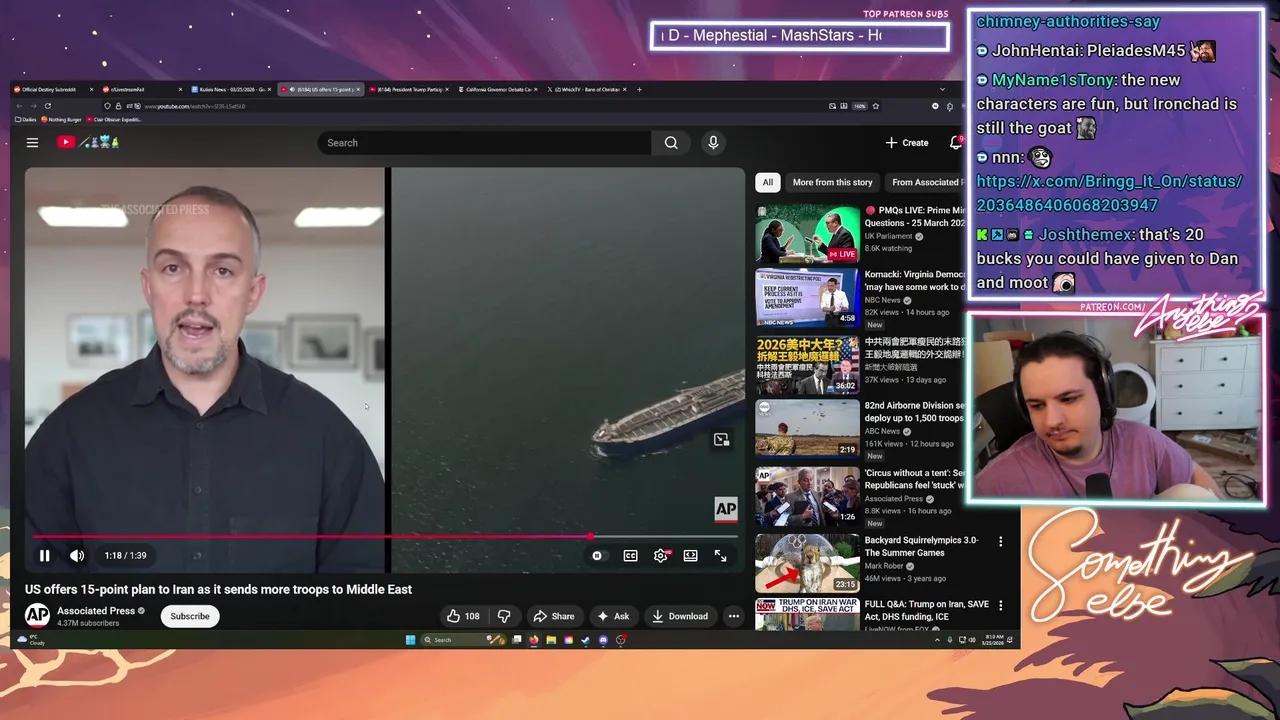Start voice search with microphone
The width and height of the screenshot is (1280, 720).
click(x=713, y=143)
